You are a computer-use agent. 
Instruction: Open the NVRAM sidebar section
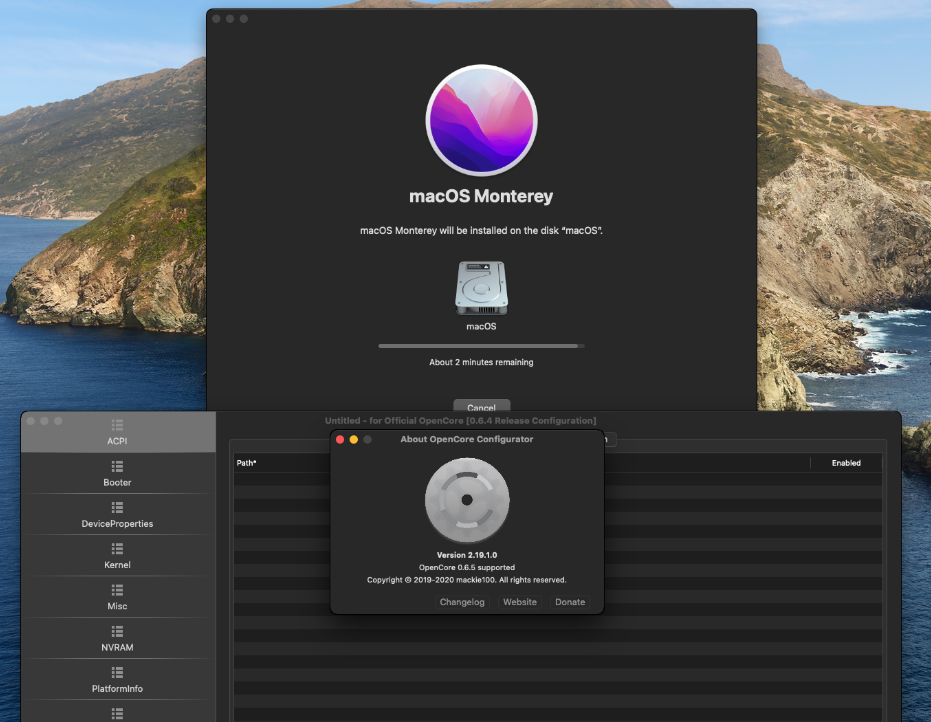pos(118,639)
